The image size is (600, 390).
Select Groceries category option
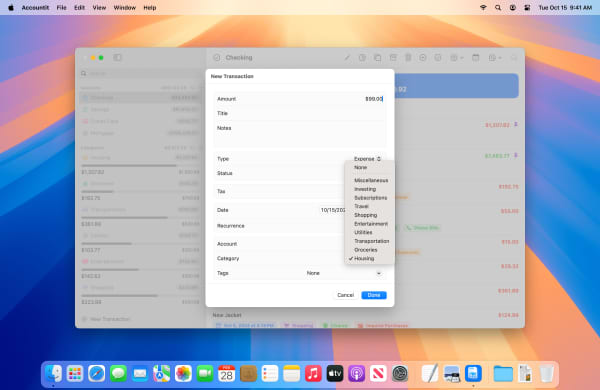370,250
